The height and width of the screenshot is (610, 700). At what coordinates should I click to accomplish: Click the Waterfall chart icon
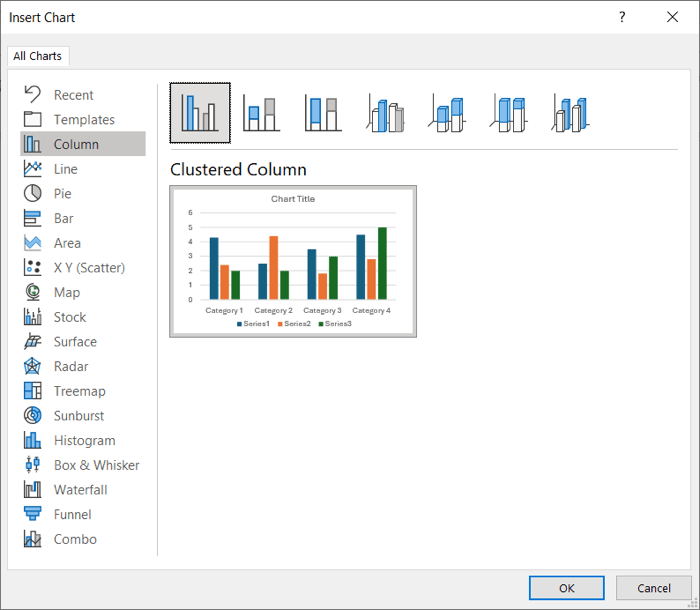[x=33, y=489]
